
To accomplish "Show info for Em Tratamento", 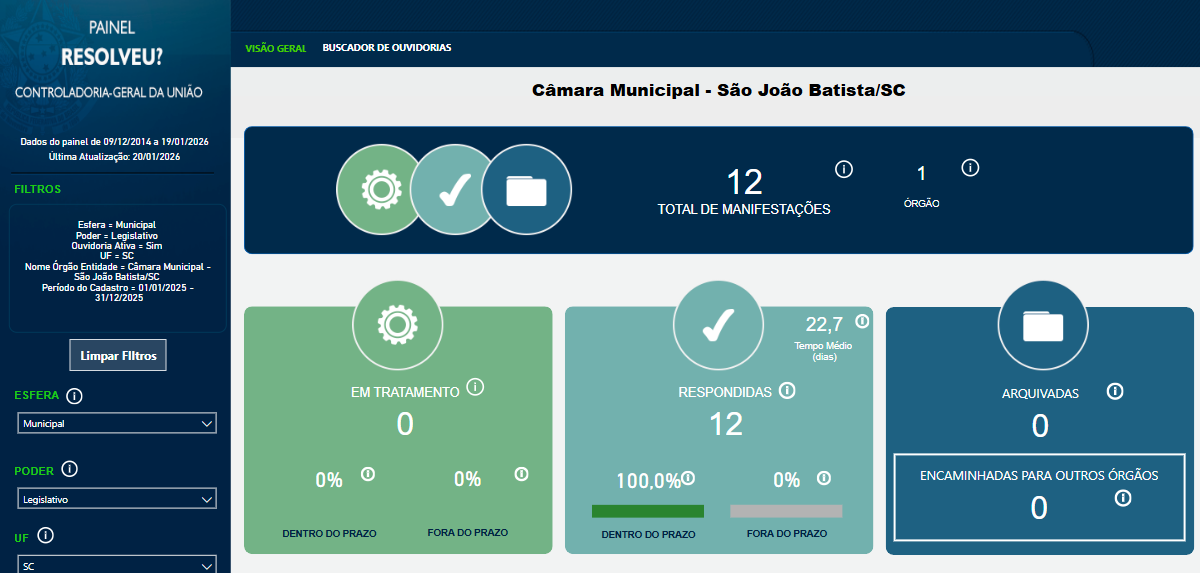I will click(x=475, y=387).
